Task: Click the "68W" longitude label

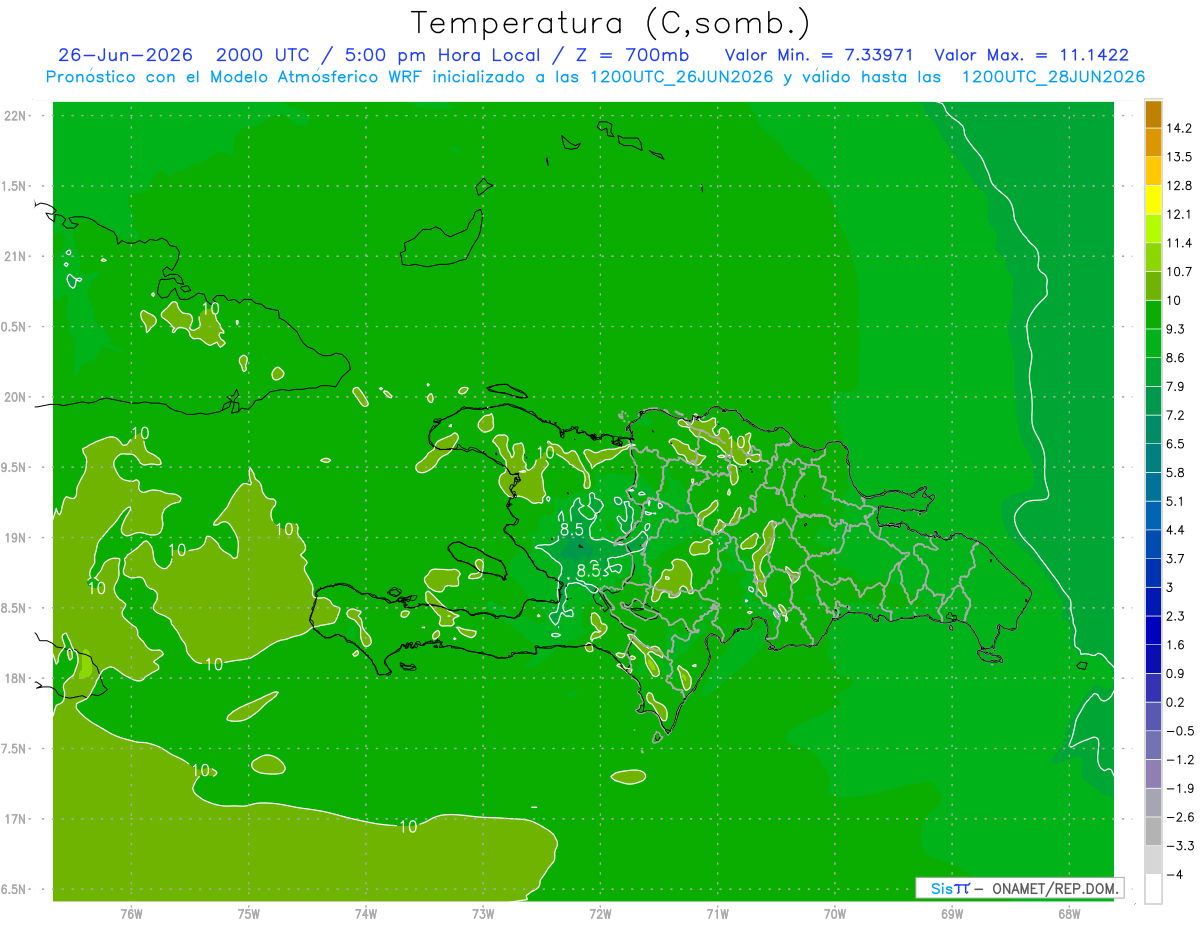Action: tap(1068, 913)
